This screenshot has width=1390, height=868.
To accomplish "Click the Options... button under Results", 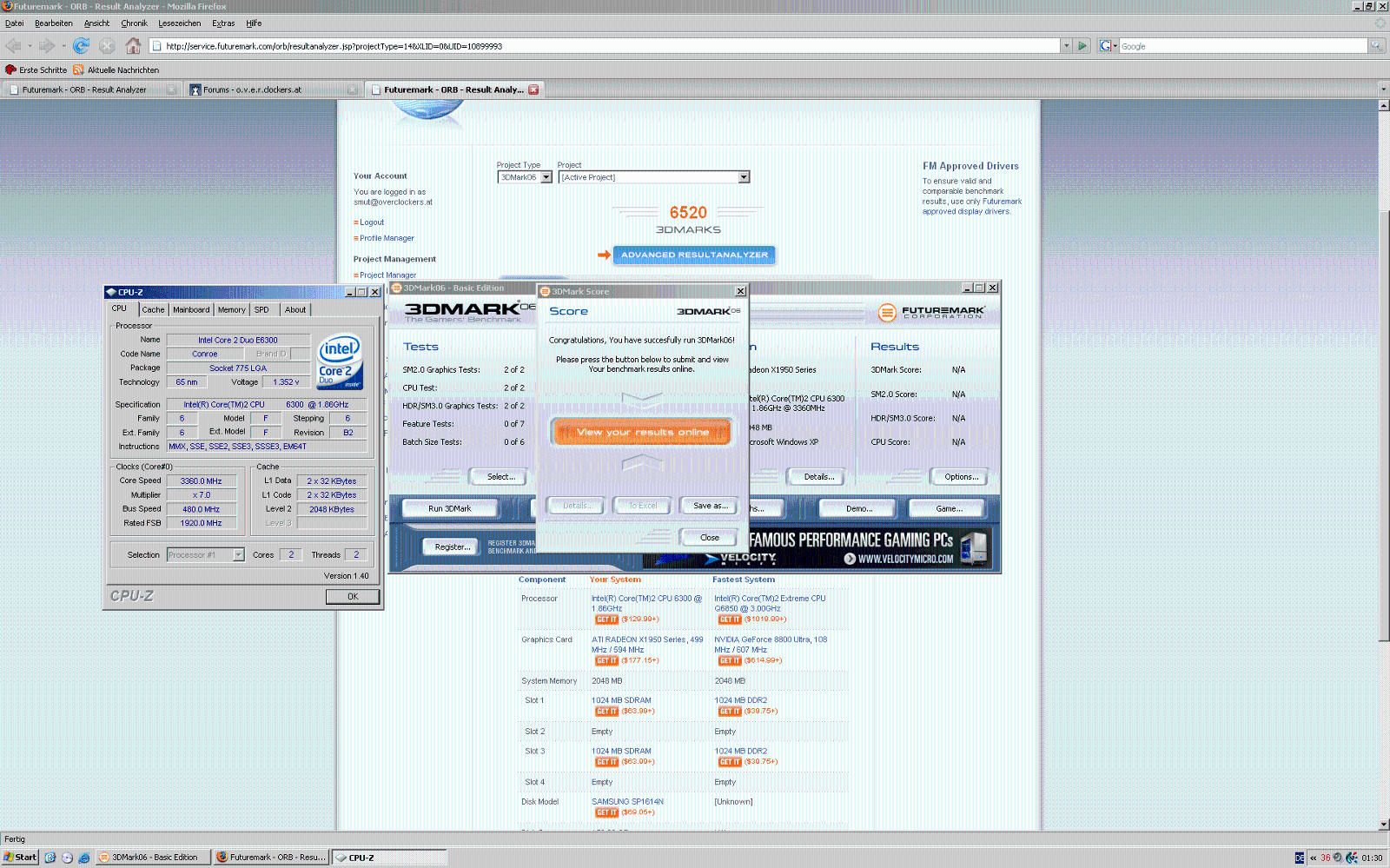I will point(961,476).
